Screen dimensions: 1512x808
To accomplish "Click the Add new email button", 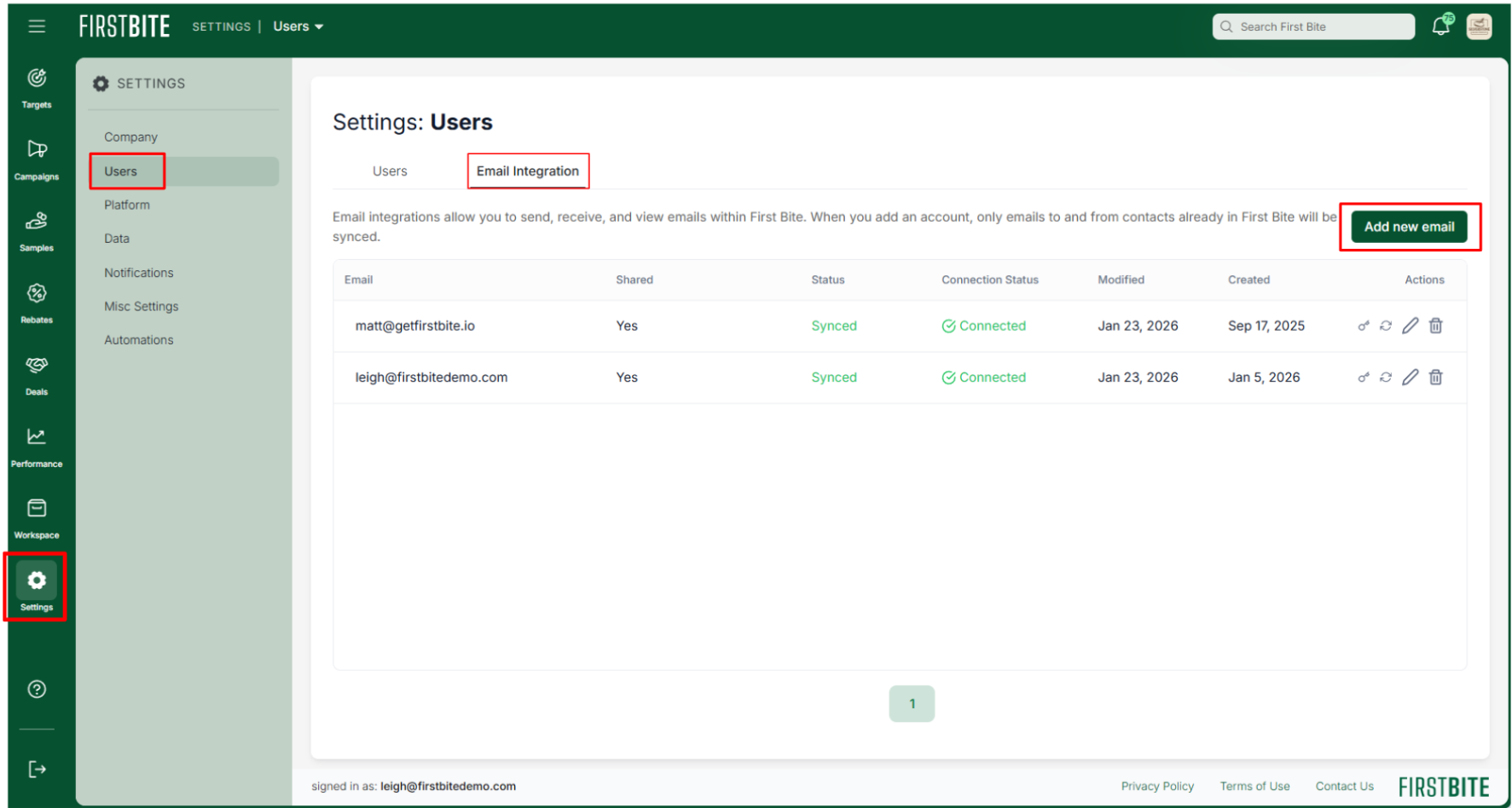I will pyautogui.click(x=1409, y=227).
